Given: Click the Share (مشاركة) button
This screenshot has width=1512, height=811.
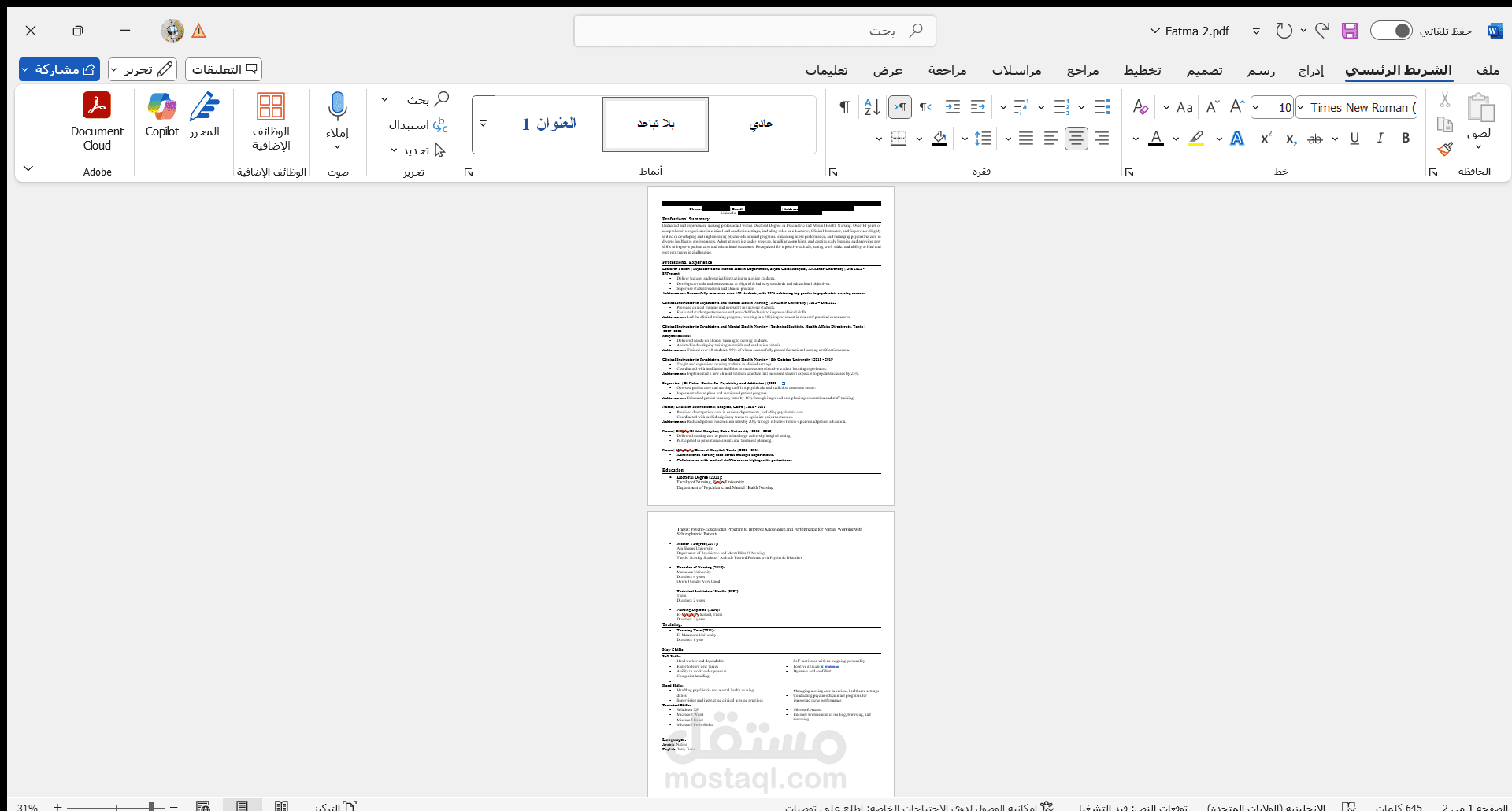Looking at the screenshot, I should [59, 69].
